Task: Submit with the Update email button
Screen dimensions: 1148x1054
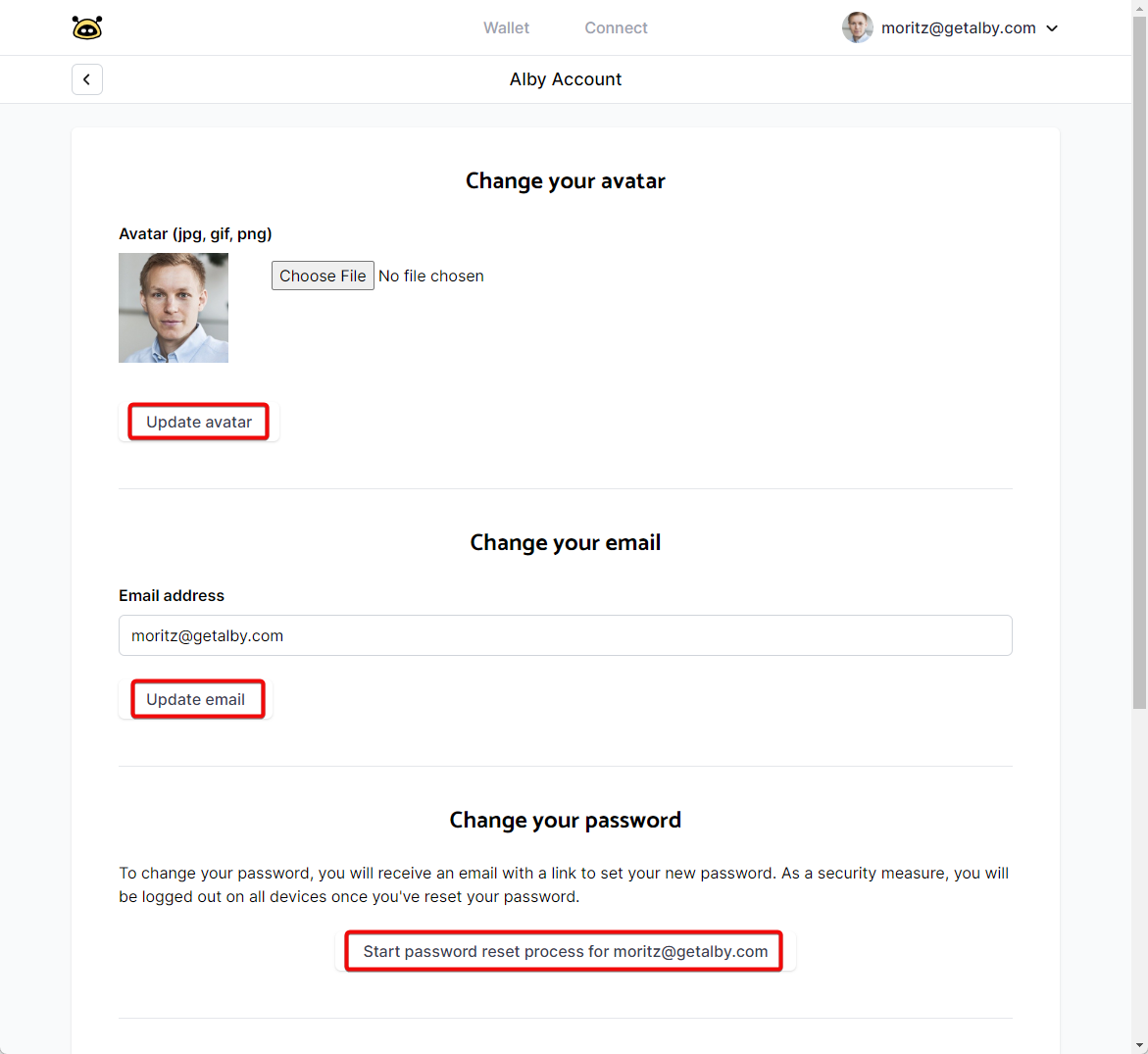Action: (x=196, y=699)
